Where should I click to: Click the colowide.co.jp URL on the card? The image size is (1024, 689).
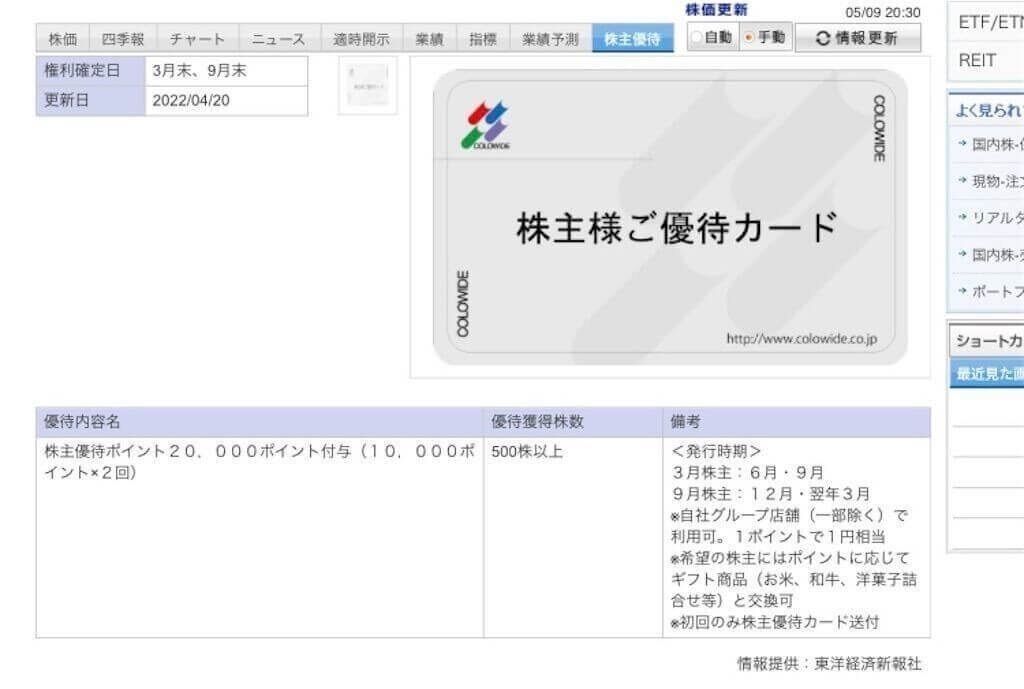pos(799,338)
